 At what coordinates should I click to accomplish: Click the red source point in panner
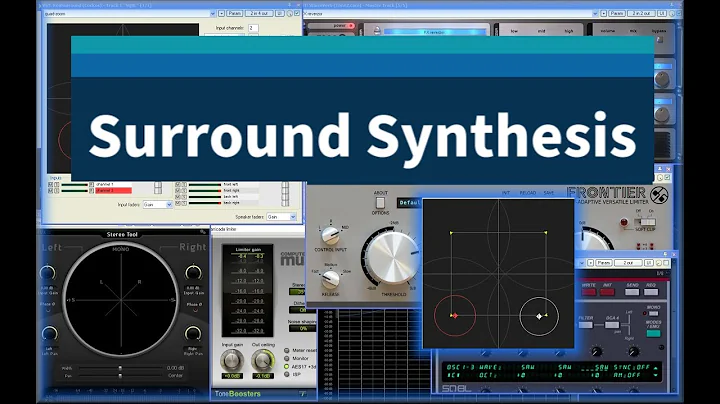455,316
